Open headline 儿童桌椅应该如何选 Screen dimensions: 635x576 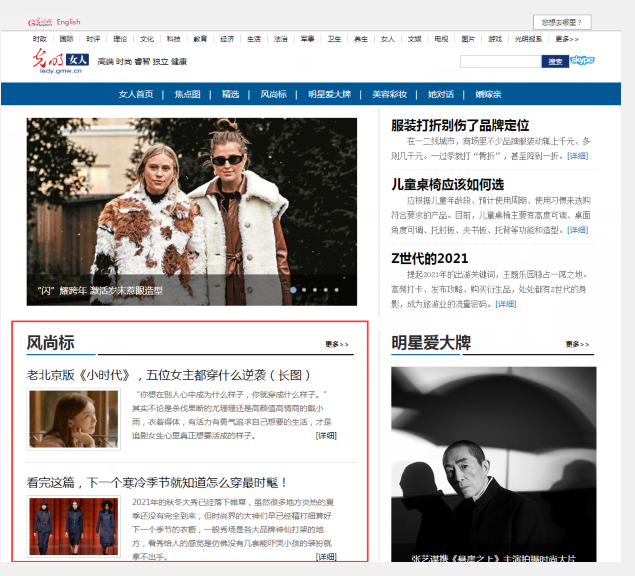(x=447, y=184)
